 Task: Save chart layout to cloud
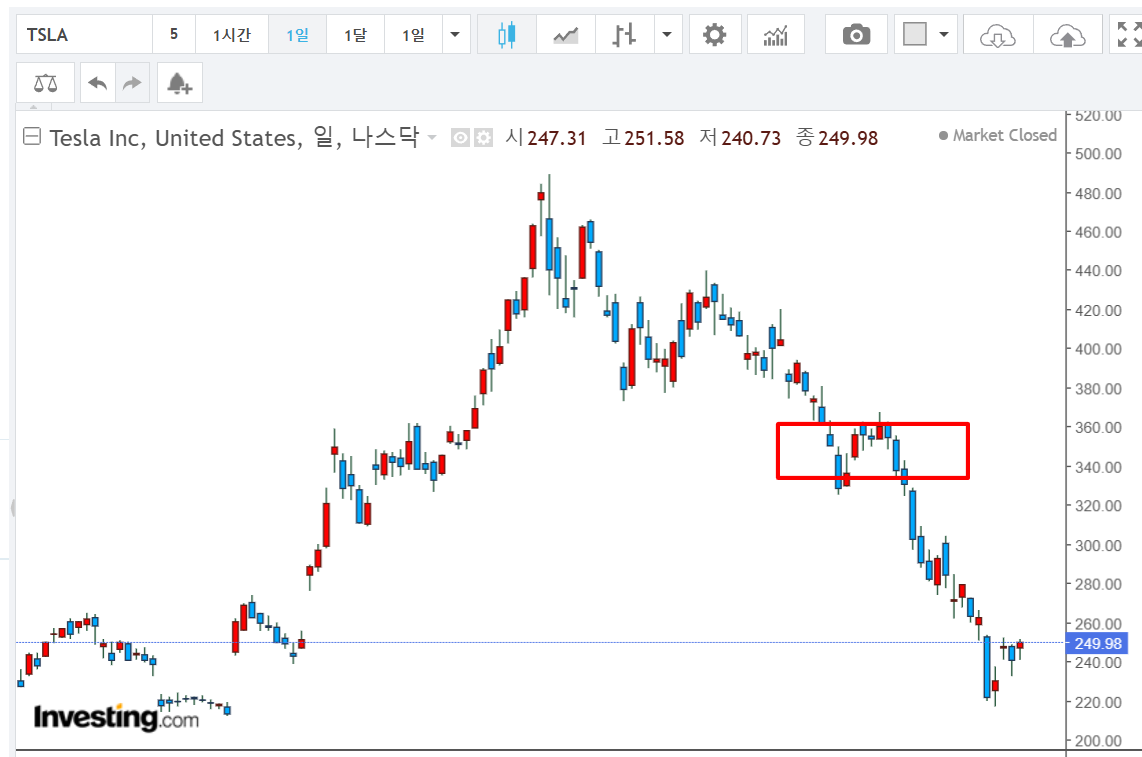[1068, 34]
